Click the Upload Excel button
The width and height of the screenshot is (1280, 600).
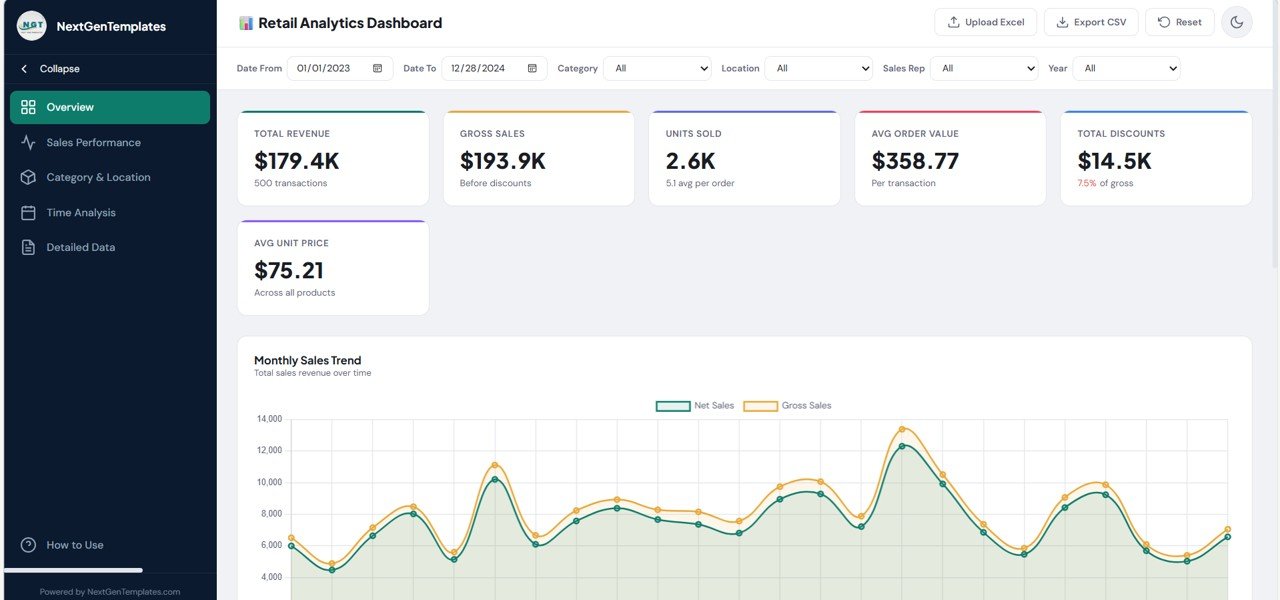pos(985,21)
